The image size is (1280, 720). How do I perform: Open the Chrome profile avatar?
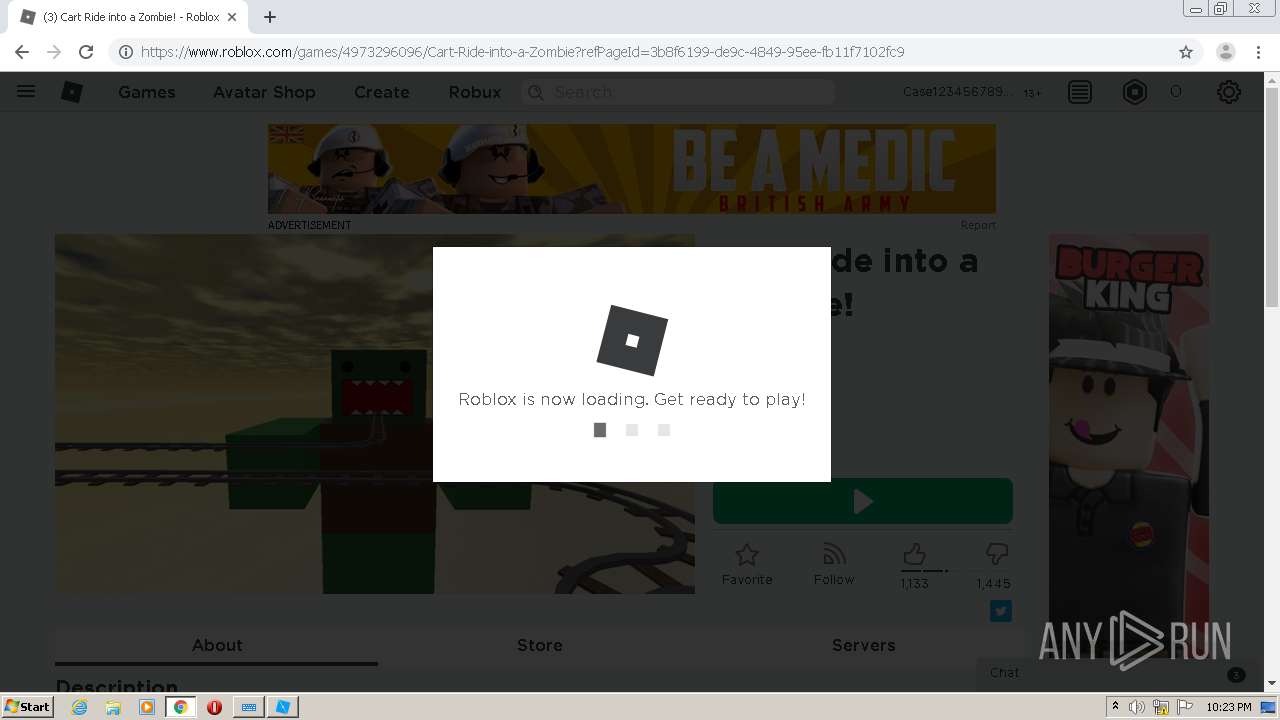(1226, 52)
